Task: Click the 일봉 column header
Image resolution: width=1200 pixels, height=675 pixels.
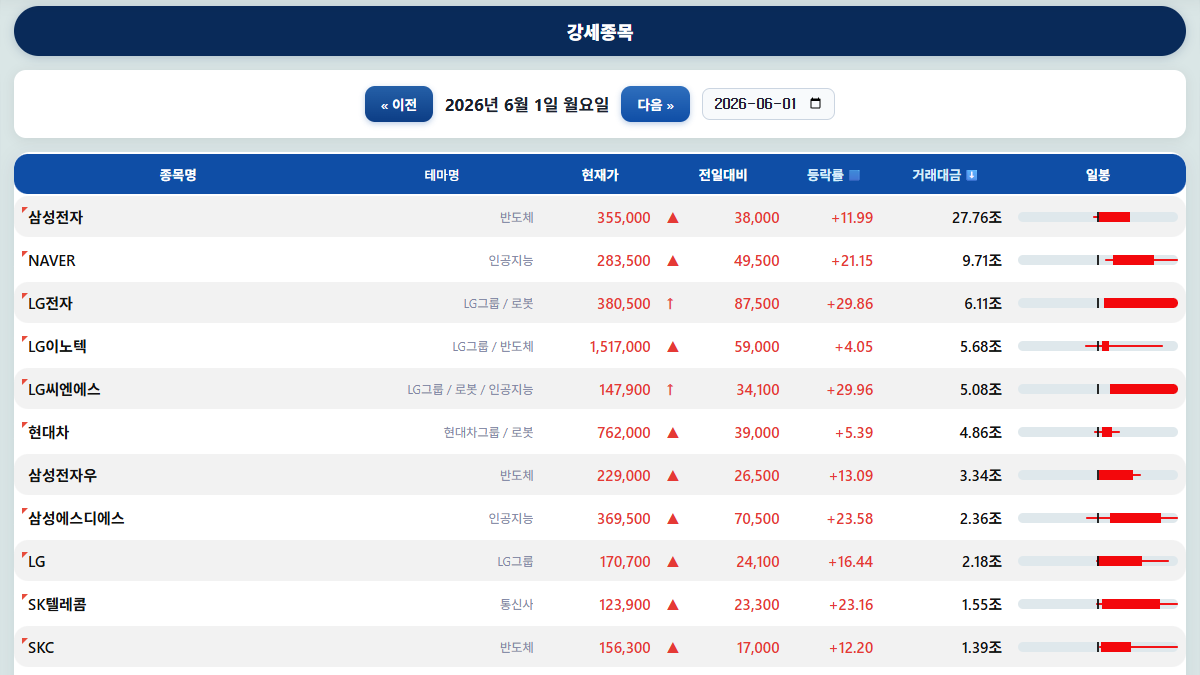Action: point(1098,175)
